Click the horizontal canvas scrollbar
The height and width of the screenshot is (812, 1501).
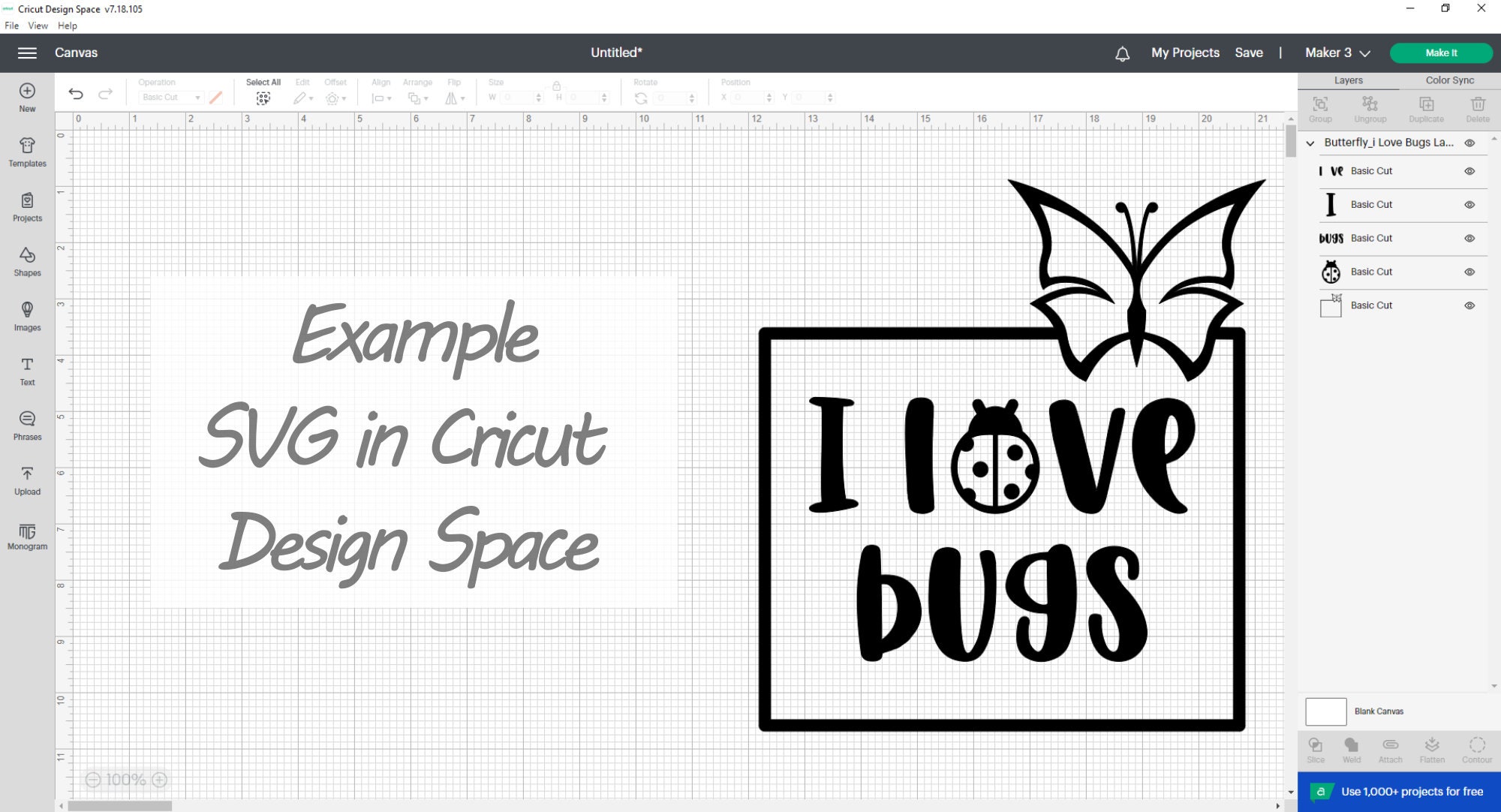click(120, 806)
